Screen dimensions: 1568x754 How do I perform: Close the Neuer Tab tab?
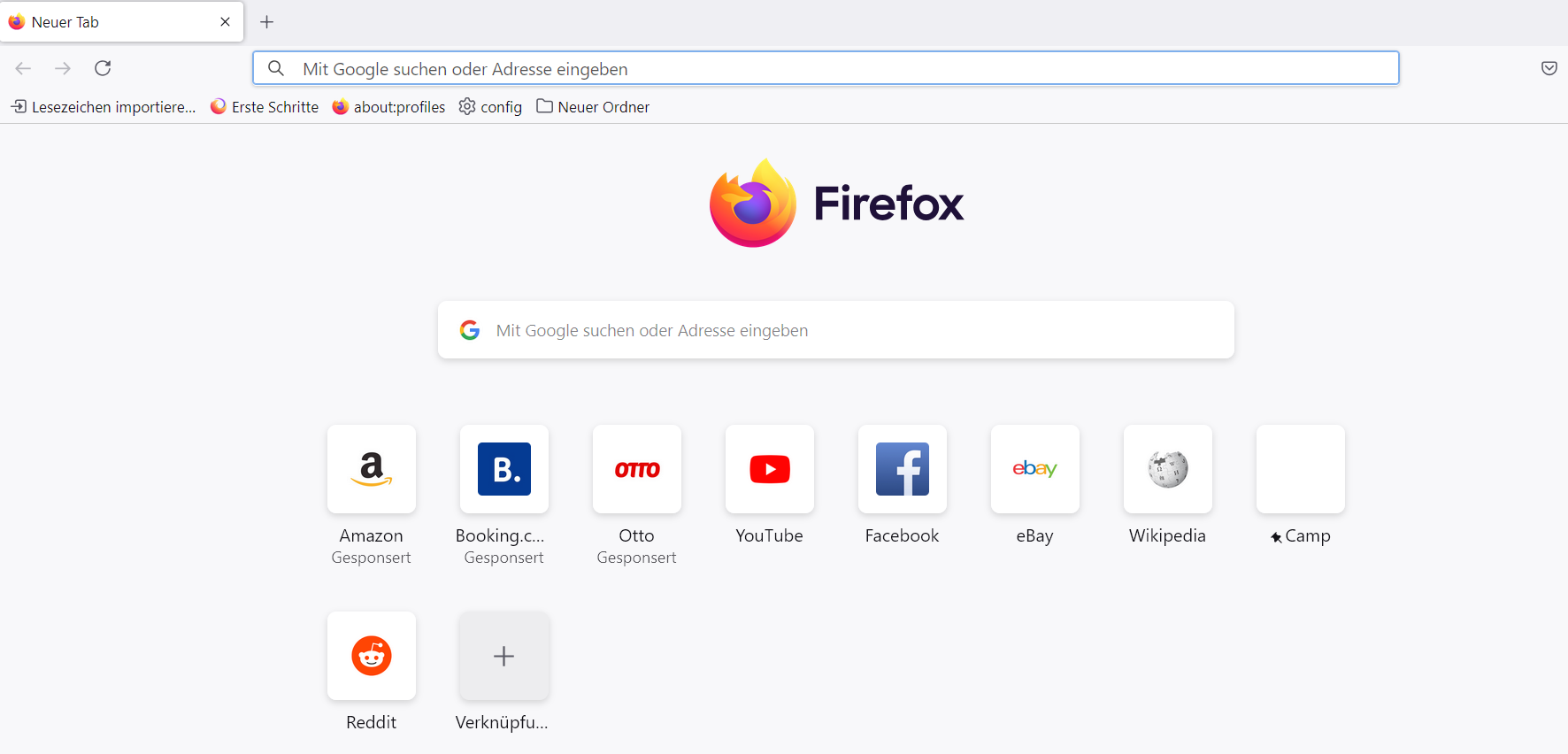pos(225,22)
